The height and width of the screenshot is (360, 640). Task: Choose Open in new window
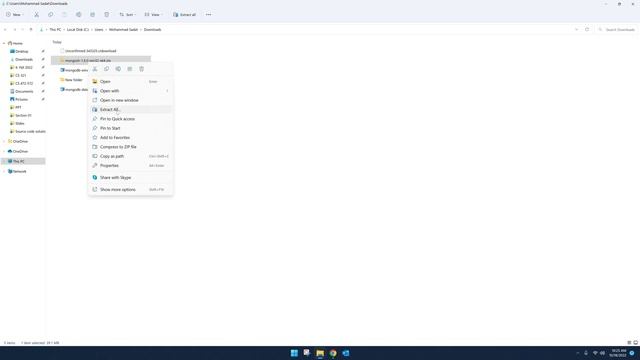[131, 100]
